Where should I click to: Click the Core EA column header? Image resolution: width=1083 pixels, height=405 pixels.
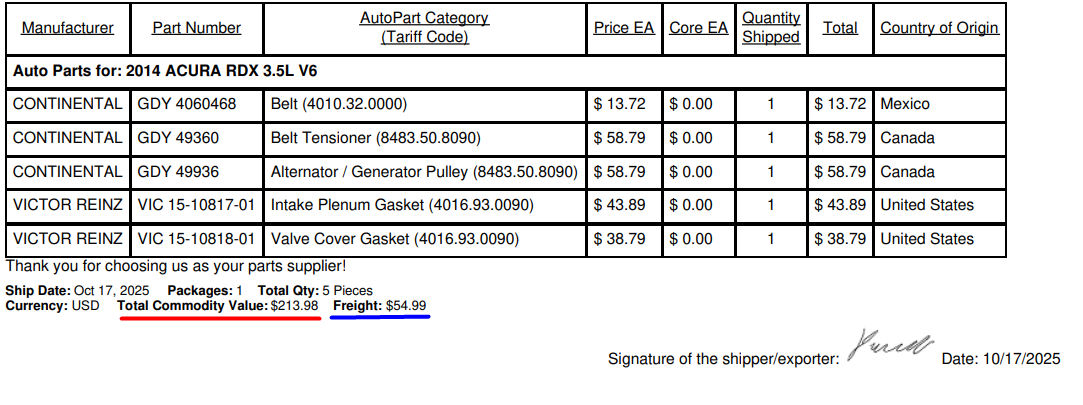tap(698, 28)
